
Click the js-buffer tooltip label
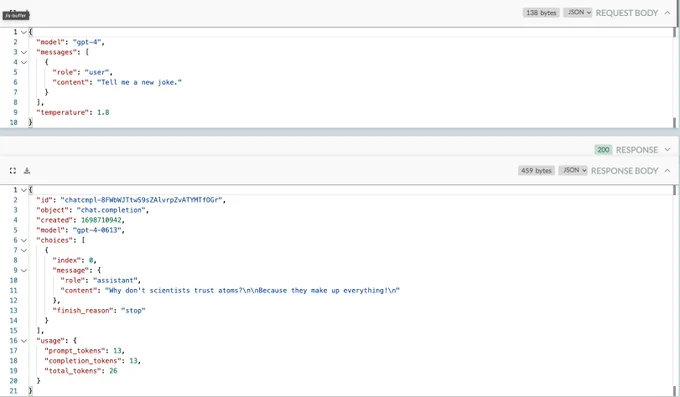tap(16, 15)
